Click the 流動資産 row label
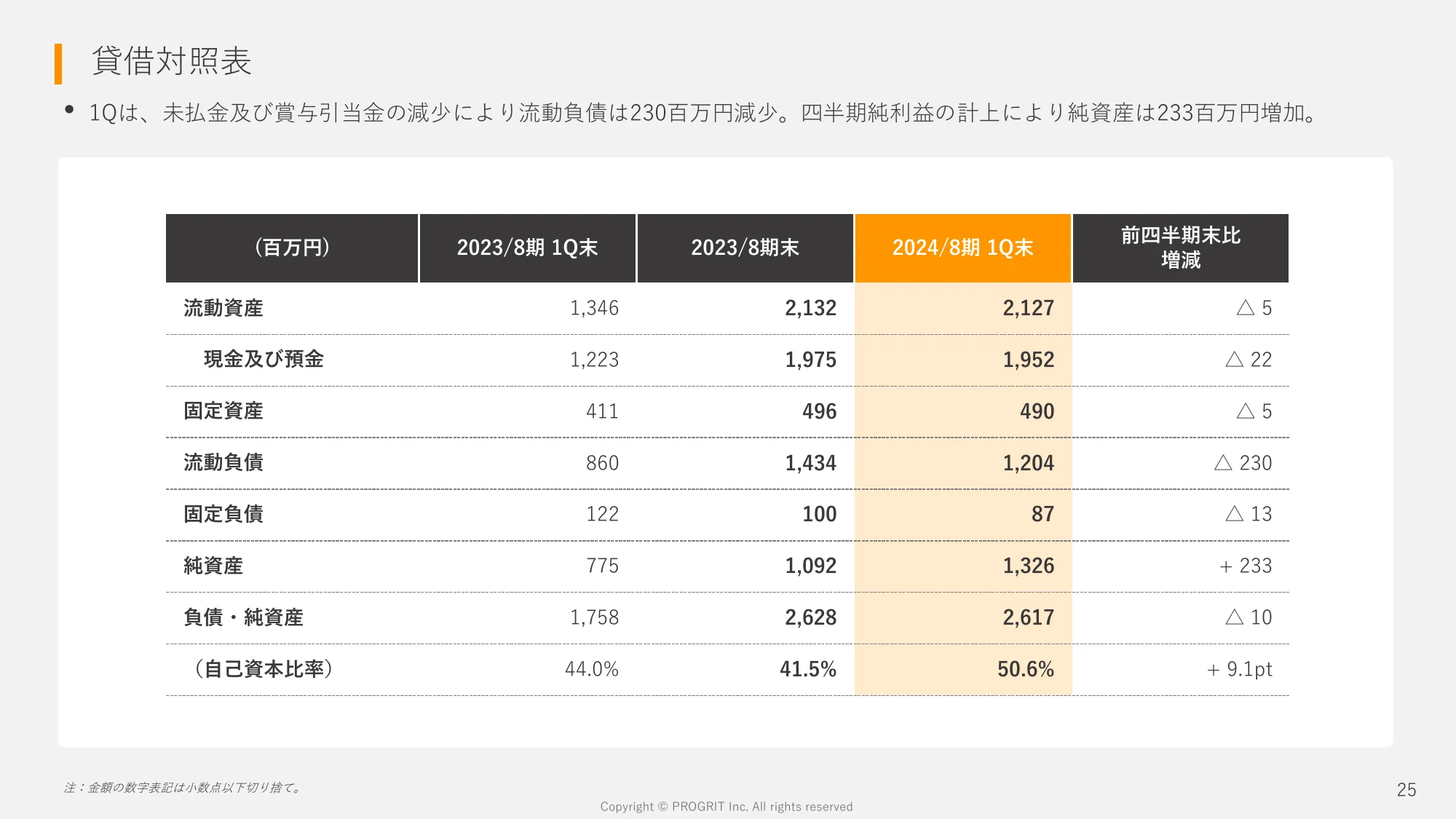The image size is (1456, 819). tap(223, 308)
